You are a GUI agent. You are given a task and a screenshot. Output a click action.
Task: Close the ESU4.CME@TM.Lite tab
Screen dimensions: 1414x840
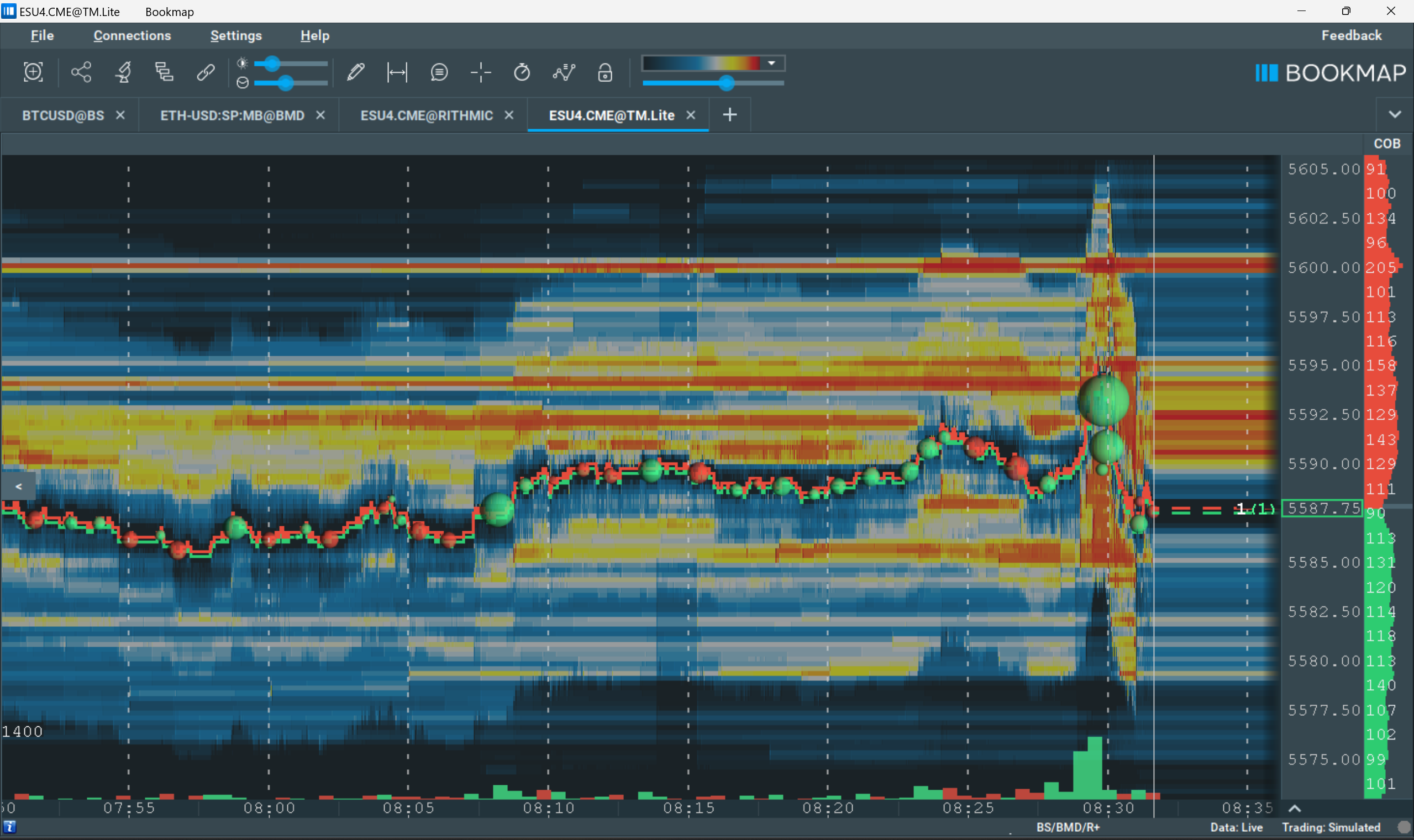pos(691,115)
